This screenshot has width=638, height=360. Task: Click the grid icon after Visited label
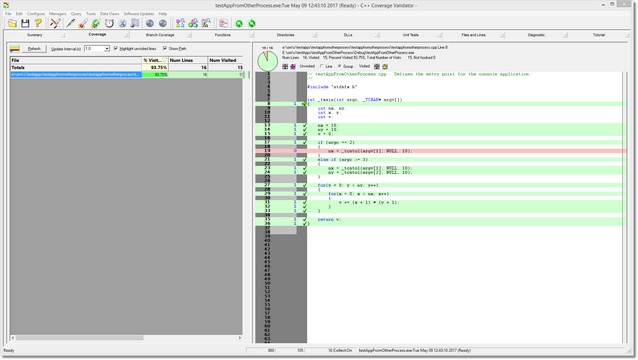coord(377,66)
